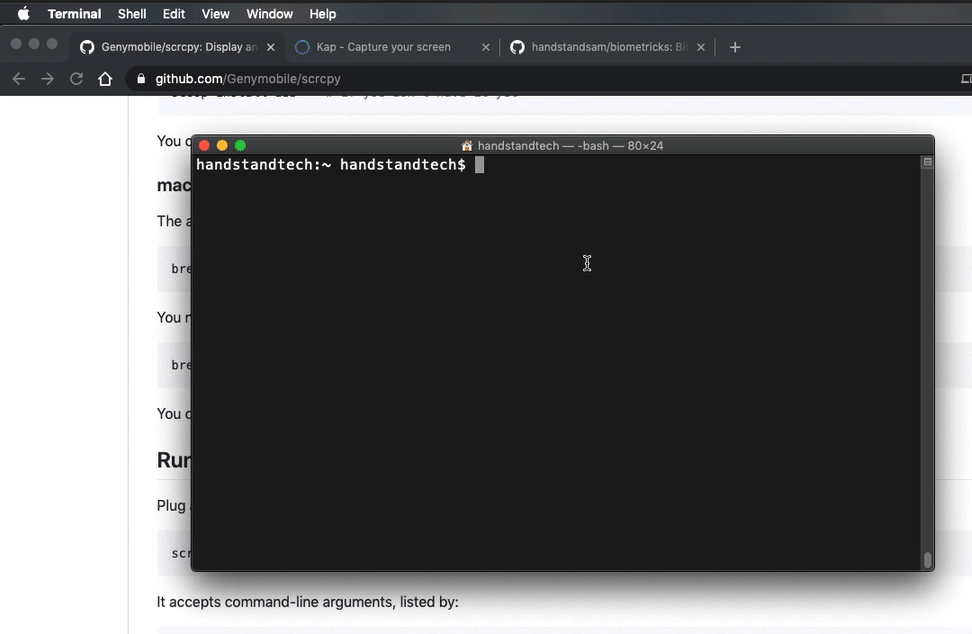Click the Terminal window scrollbar
The image size is (972, 634).
[x=926, y=360]
